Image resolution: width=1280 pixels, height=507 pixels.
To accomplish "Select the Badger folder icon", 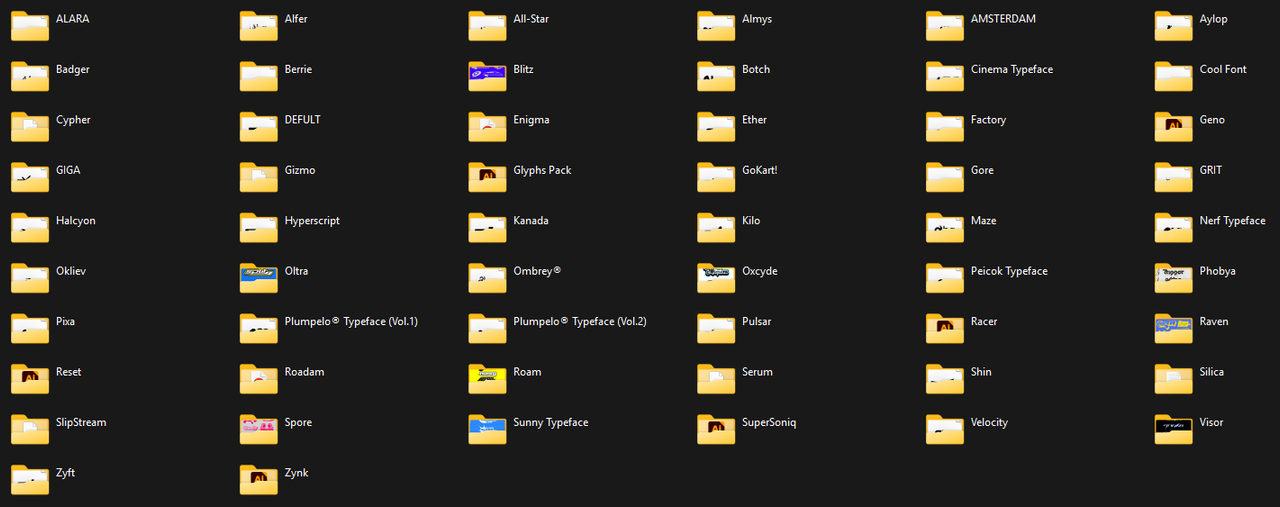I will coord(30,76).
